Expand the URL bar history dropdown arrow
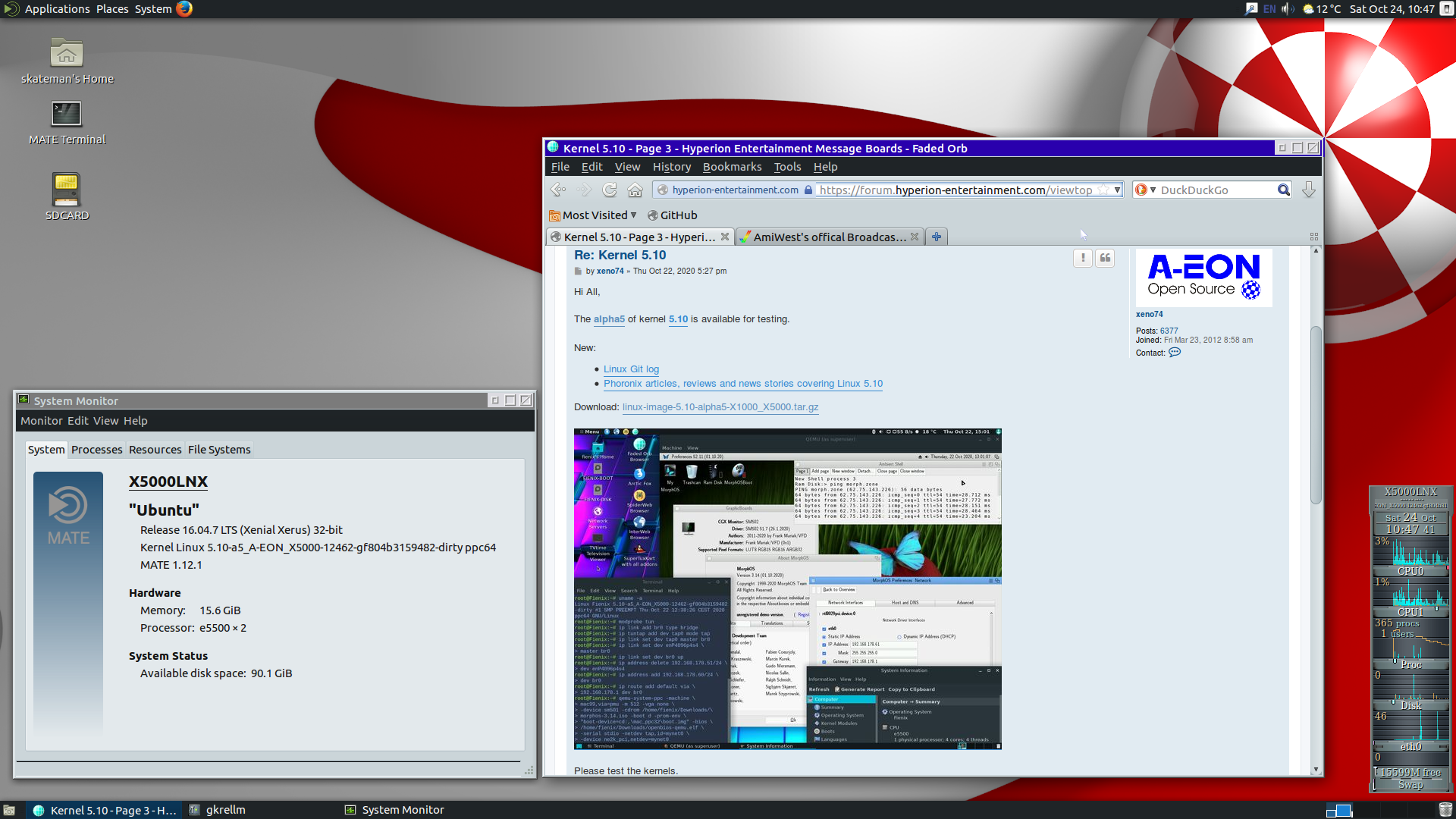The width and height of the screenshot is (1456, 819). 1117,190
